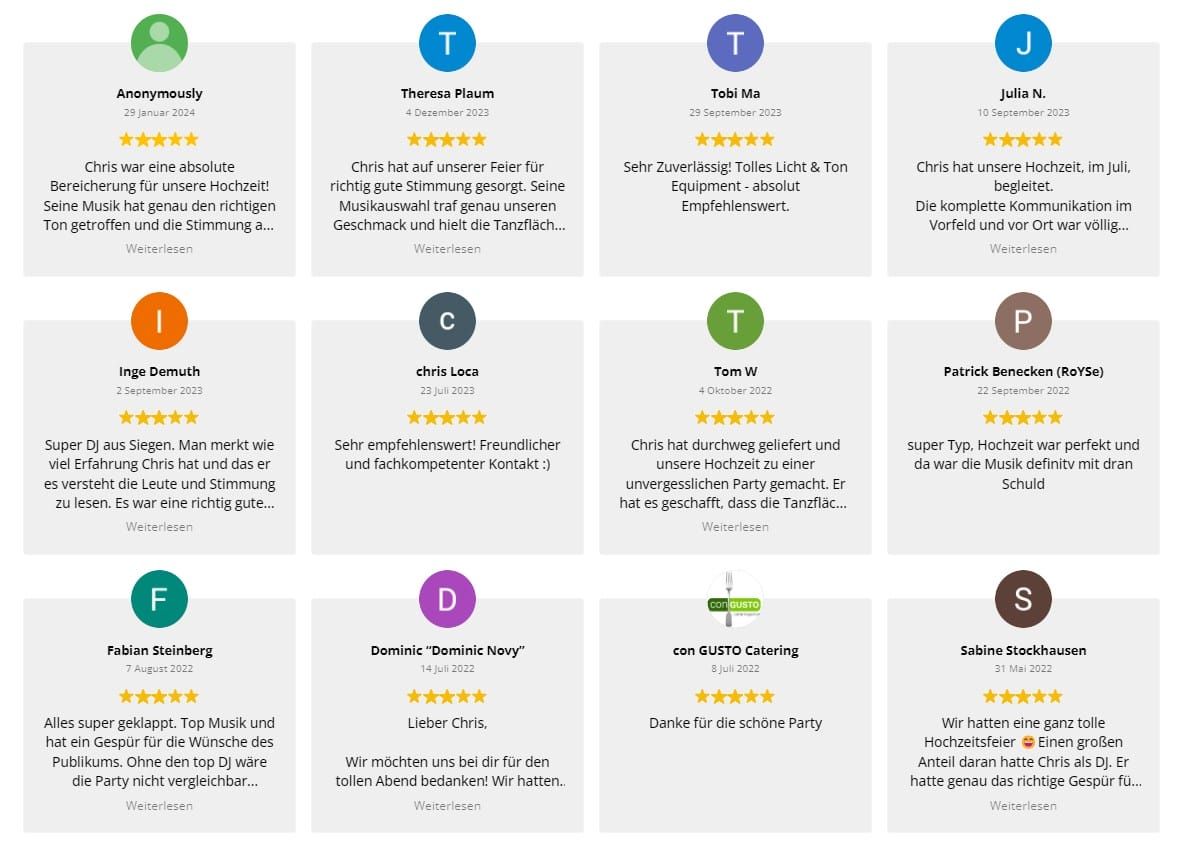This screenshot has height=851, width=1190.
Task: Click Dominic Novy's purple avatar icon
Action: [447, 599]
